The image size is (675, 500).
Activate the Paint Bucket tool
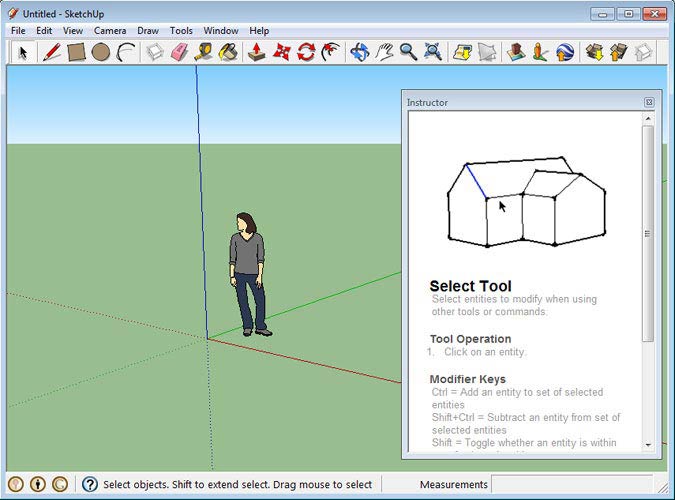pos(229,51)
